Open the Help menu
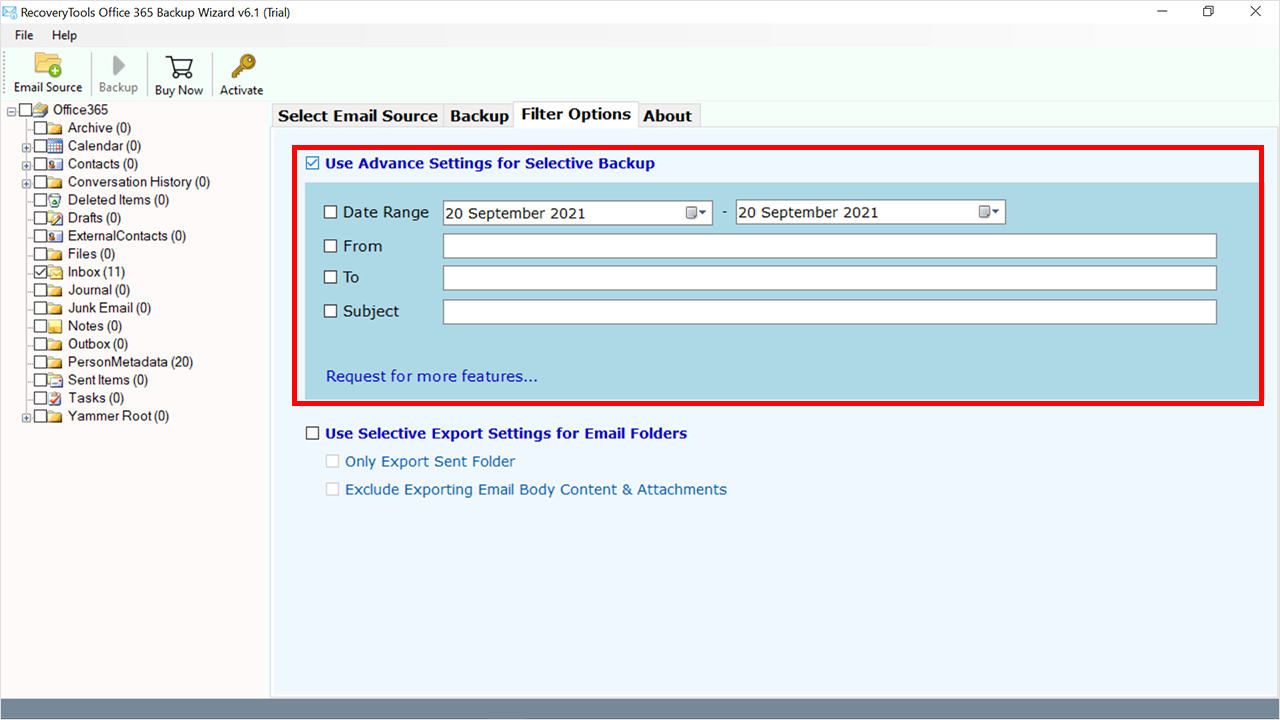This screenshot has width=1280, height=720. click(64, 35)
